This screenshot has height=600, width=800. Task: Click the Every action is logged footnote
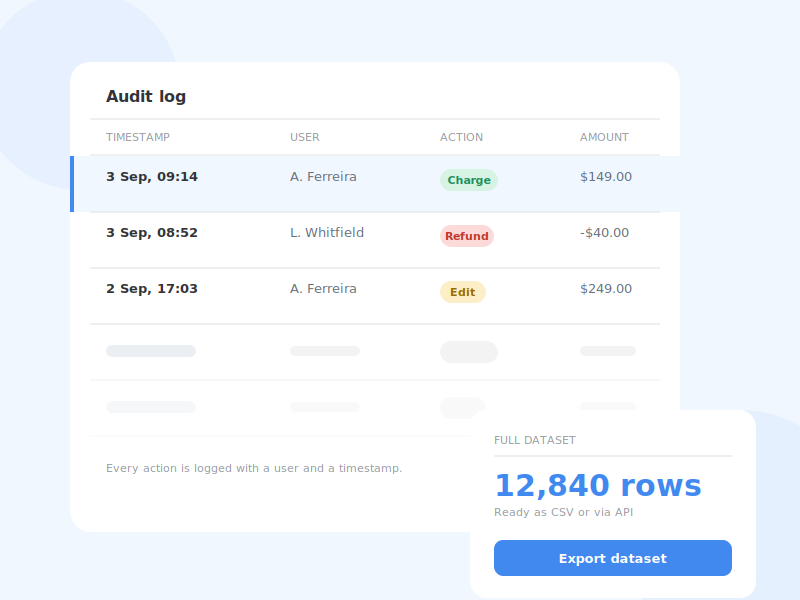click(x=254, y=468)
